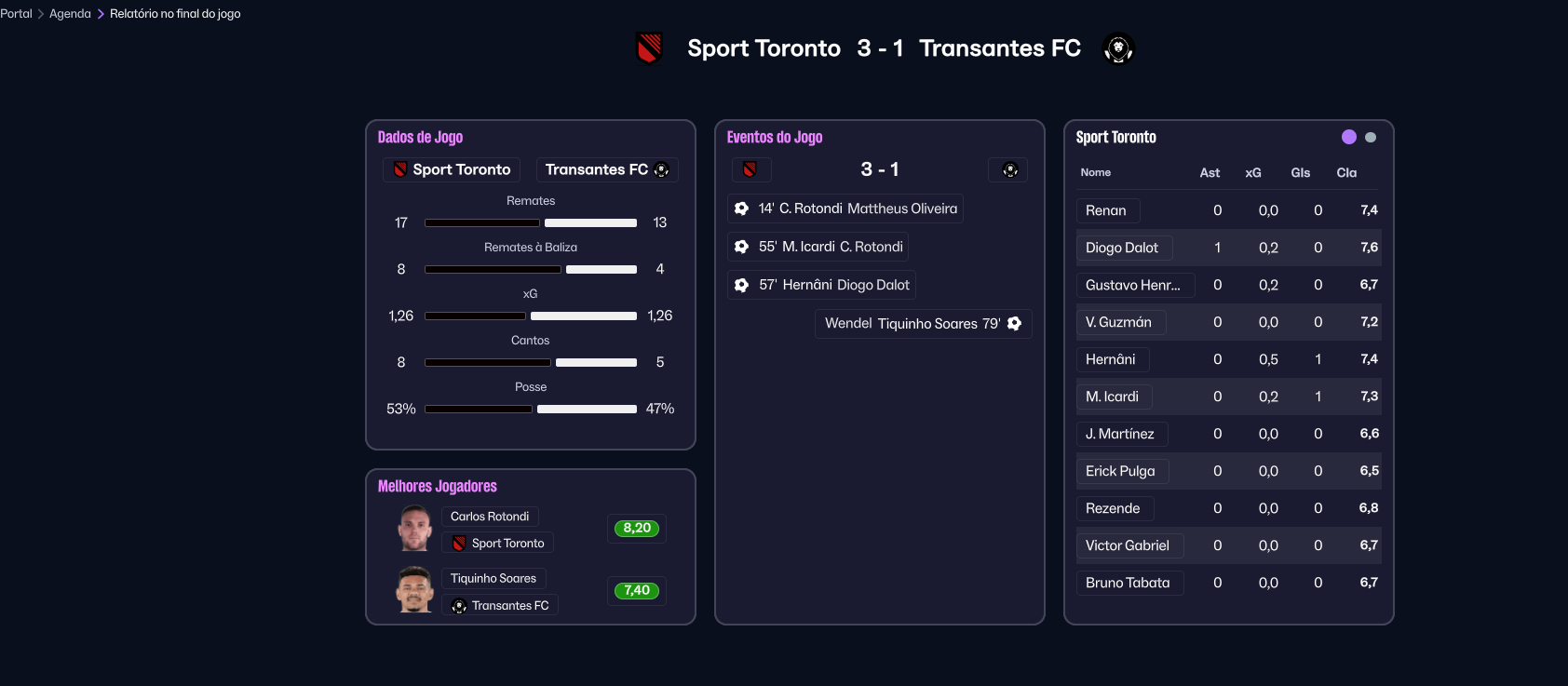Open Diogo Dalot in player table

pos(1122,248)
